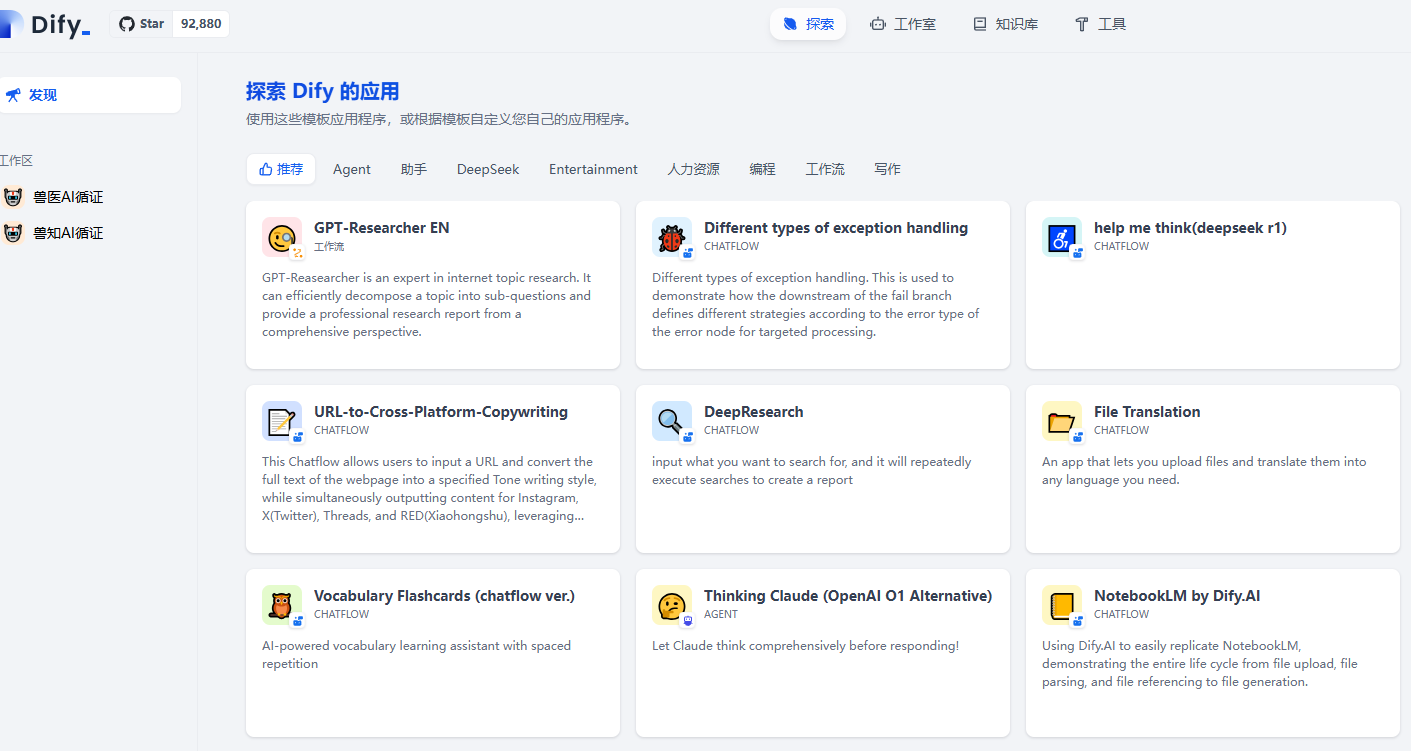The height and width of the screenshot is (751, 1411).
Task: Click the Thinking Claude thinking-face icon
Action: pyautogui.click(x=672, y=605)
